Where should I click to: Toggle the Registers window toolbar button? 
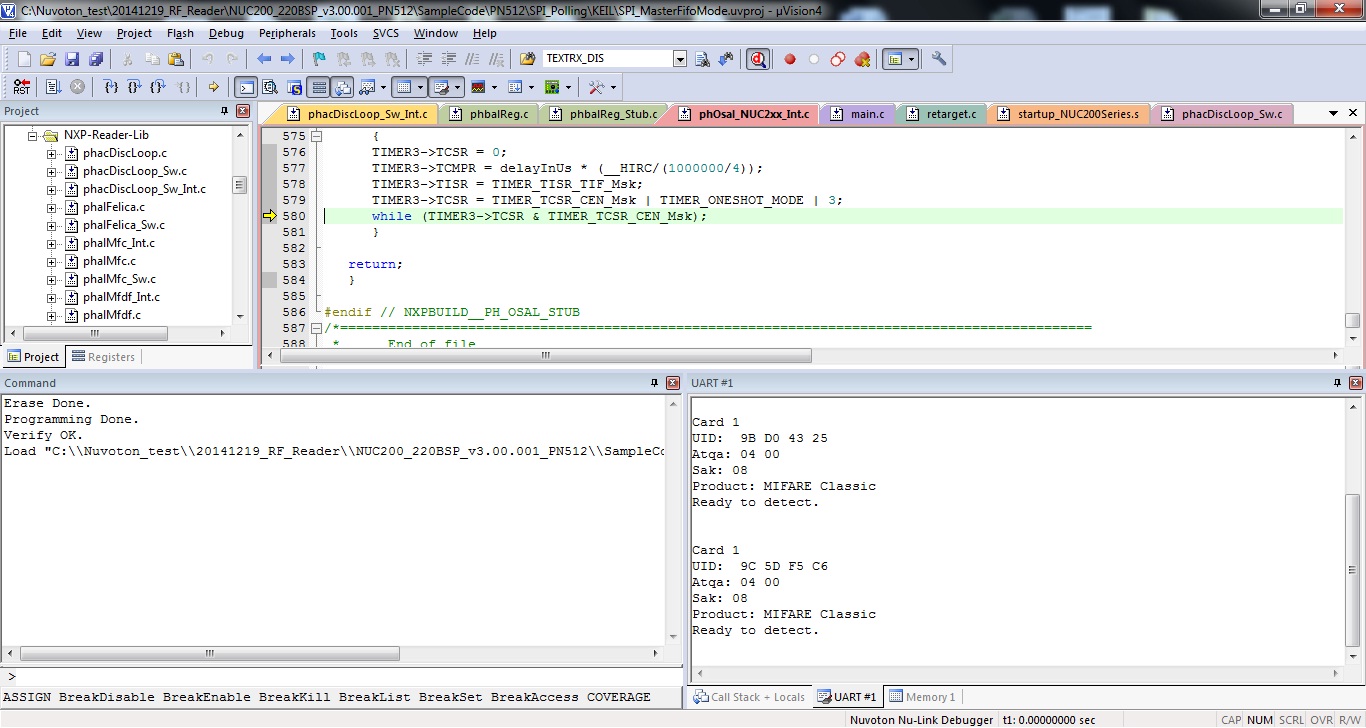[x=318, y=87]
